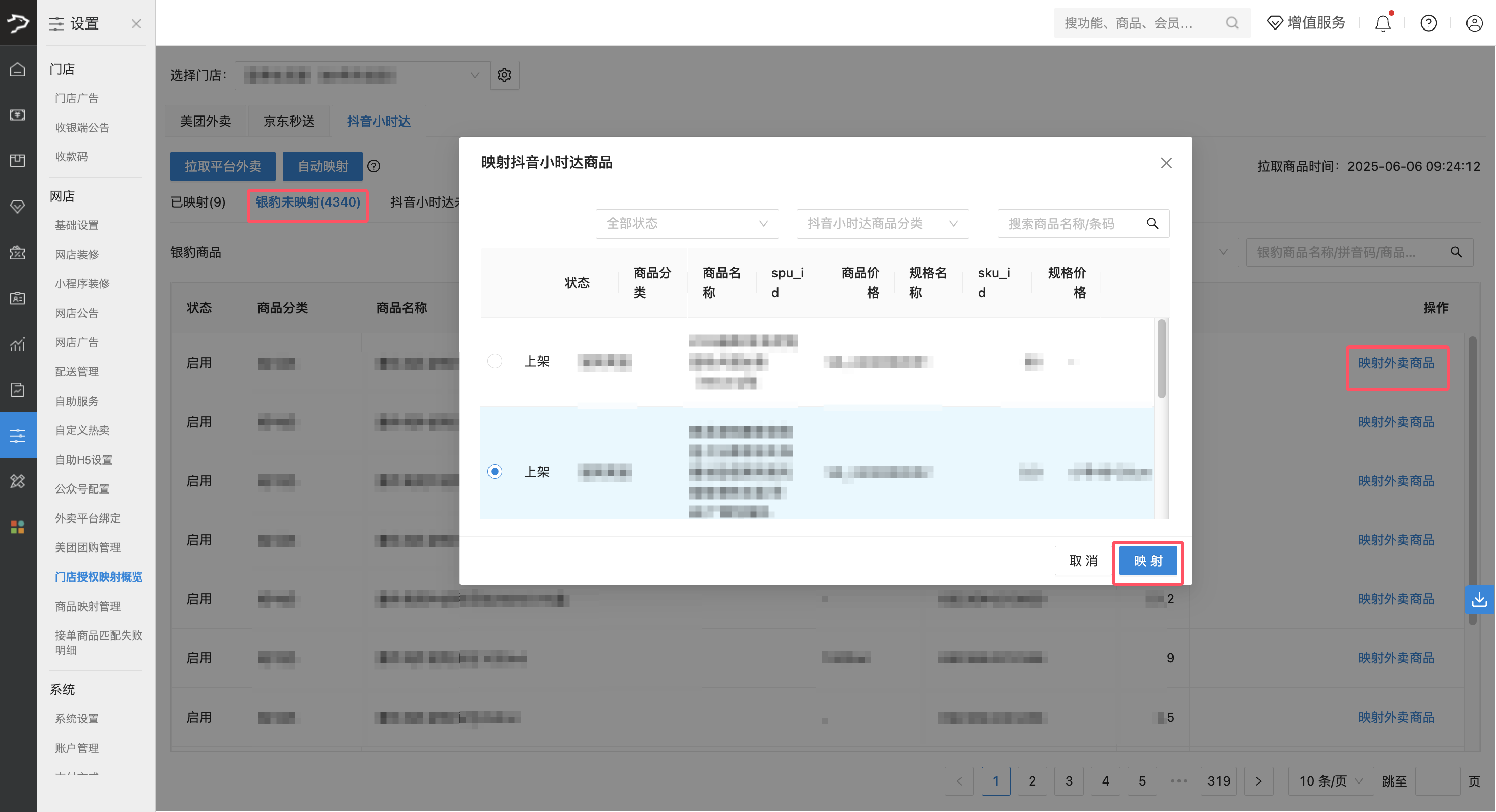Open the staff ID card icon in left rail
Image resolution: width=1496 pixels, height=812 pixels.
(18, 298)
